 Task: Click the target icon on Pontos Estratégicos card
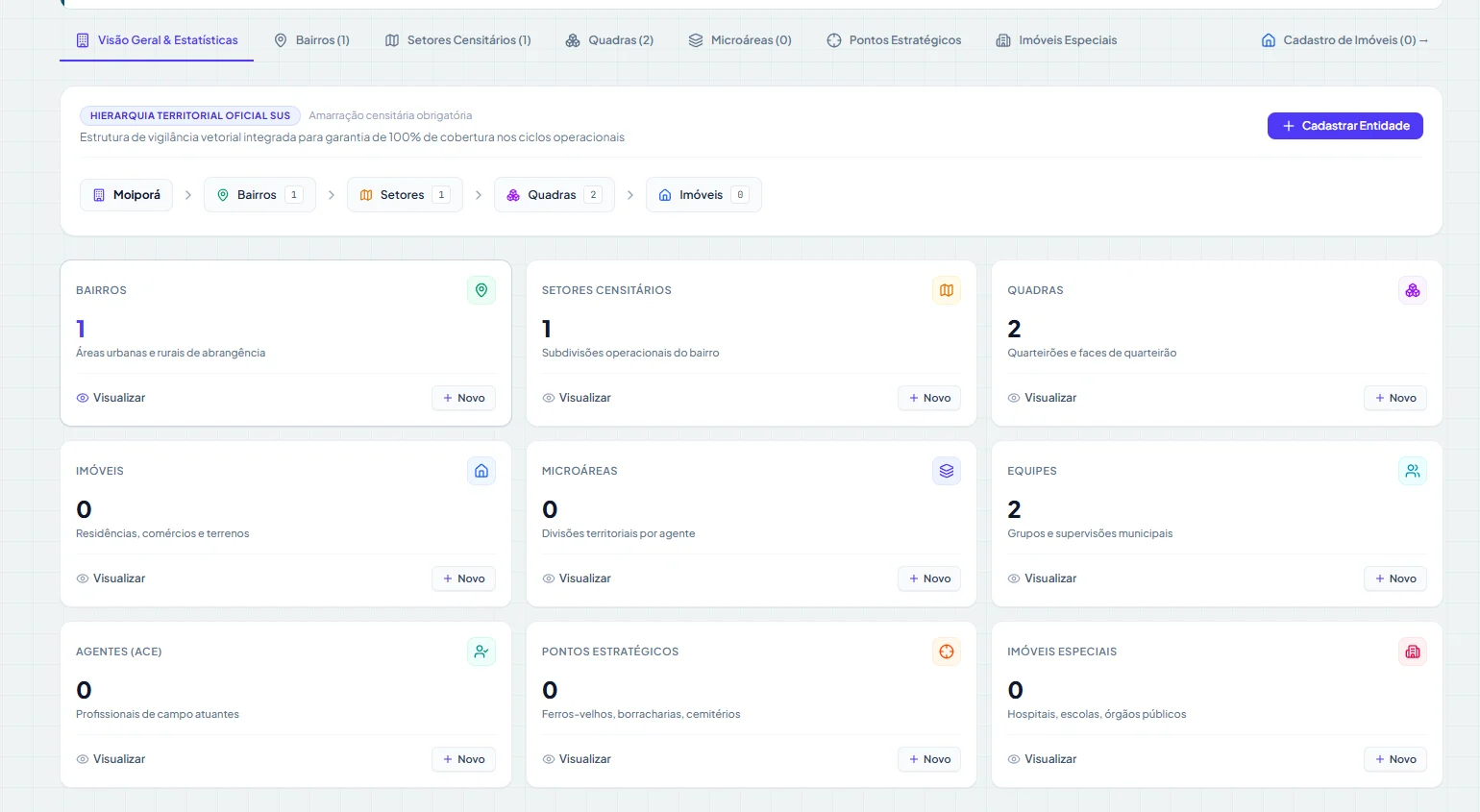coord(947,652)
